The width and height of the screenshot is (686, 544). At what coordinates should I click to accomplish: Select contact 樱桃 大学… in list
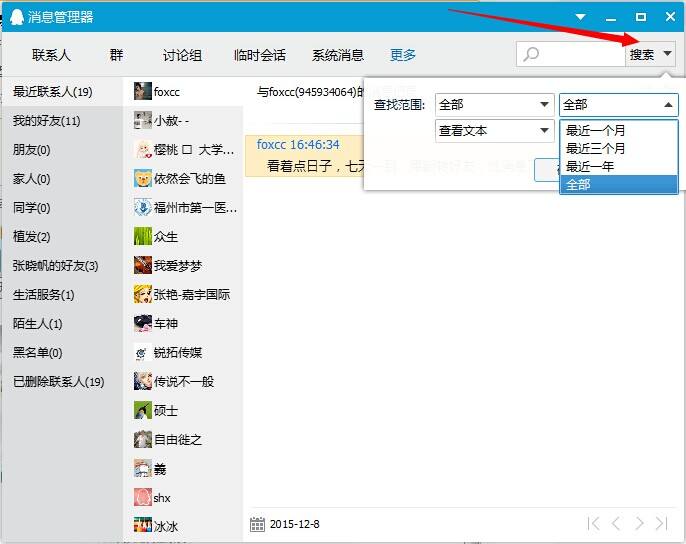click(183, 149)
